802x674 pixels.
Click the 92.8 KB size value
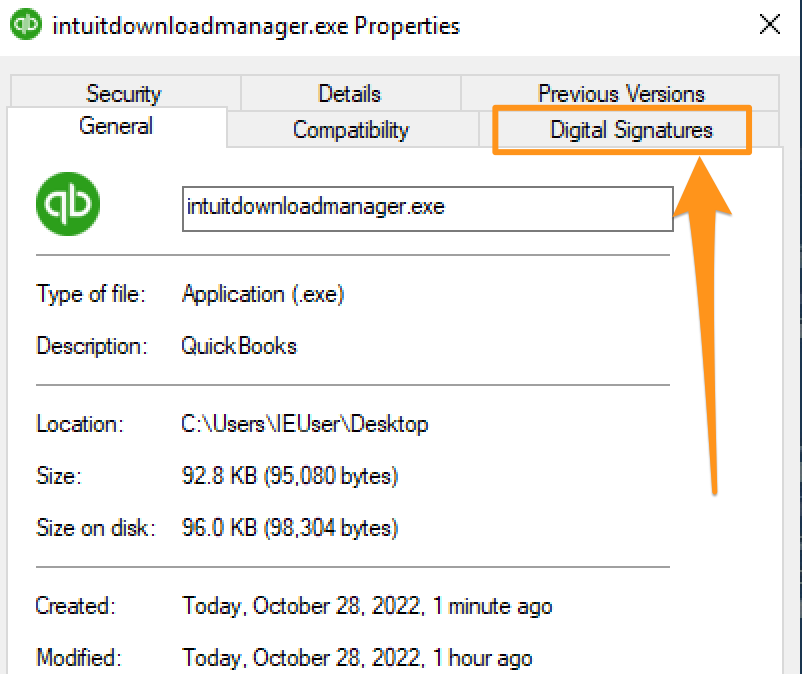[x=289, y=476]
